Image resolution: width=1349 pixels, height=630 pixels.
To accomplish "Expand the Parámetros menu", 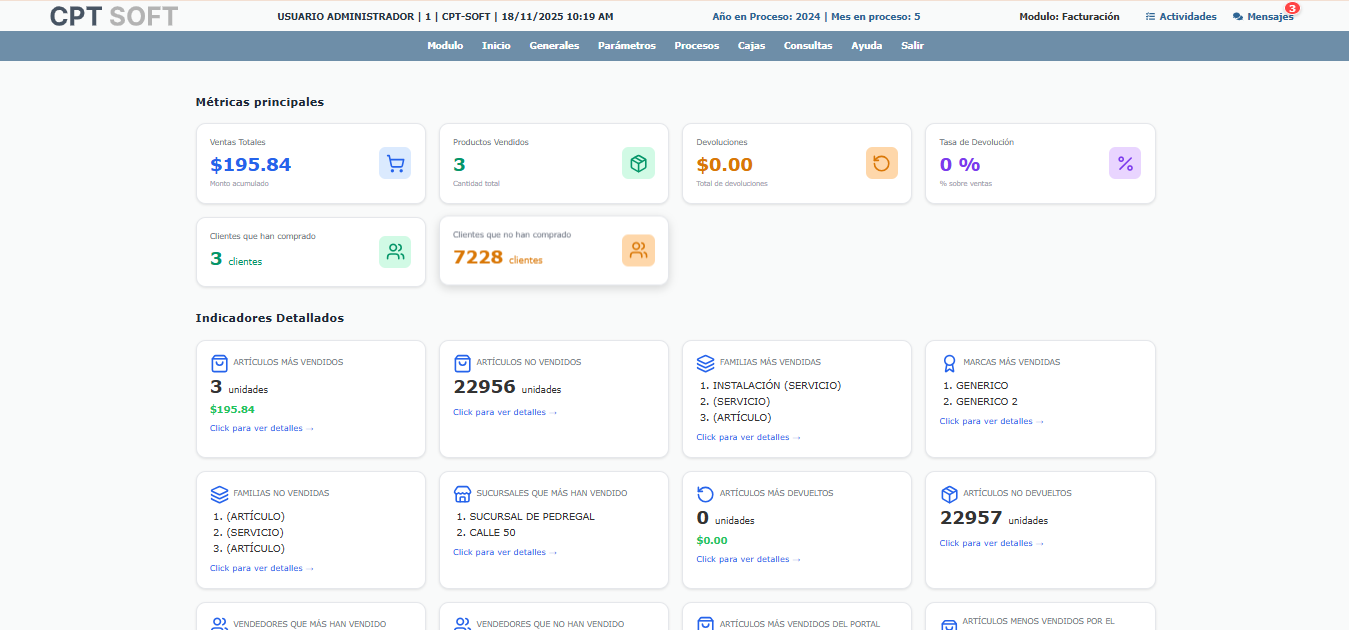I will [x=627, y=45].
